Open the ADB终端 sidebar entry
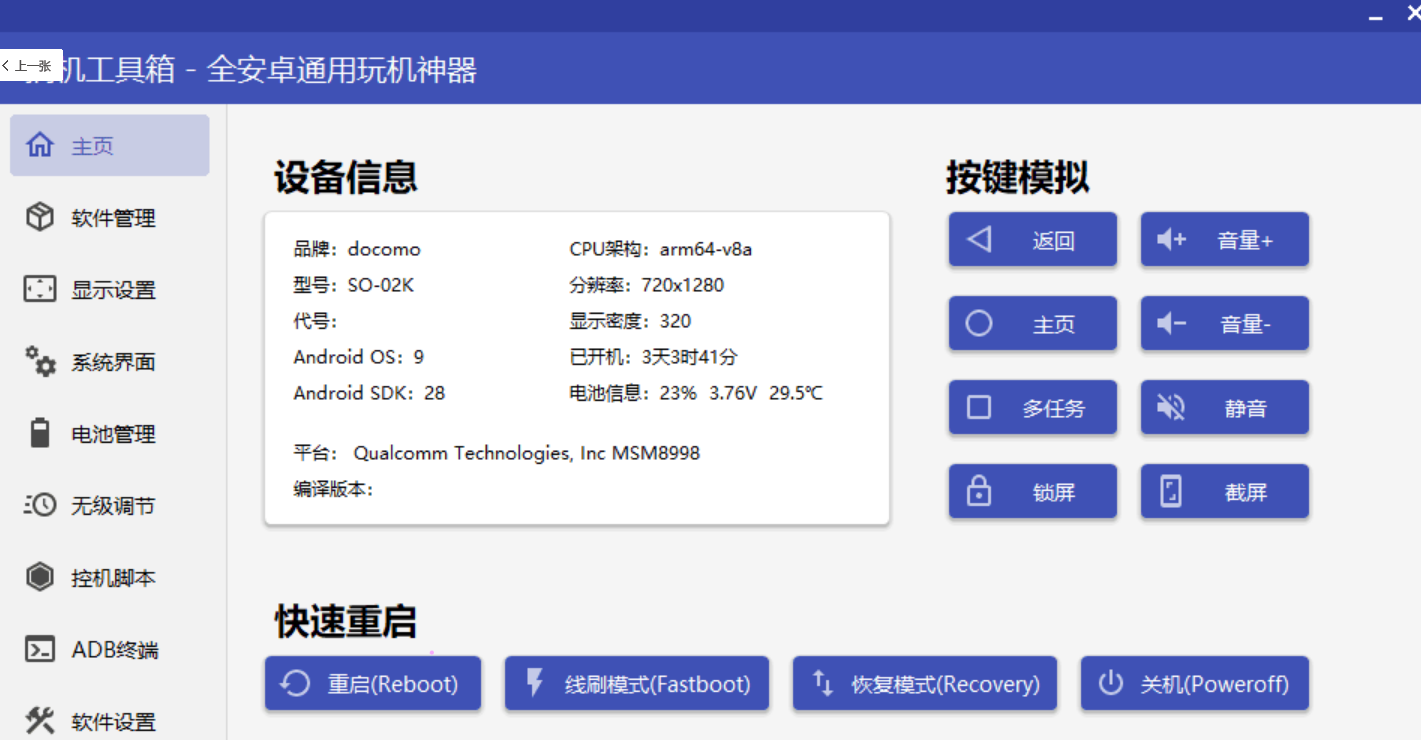This screenshot has height=740, width=1422. point(110,649)
